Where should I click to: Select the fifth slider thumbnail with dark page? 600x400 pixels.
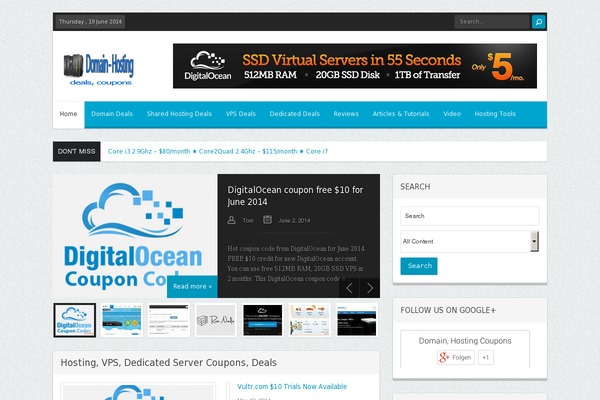[x=263, y=320]
